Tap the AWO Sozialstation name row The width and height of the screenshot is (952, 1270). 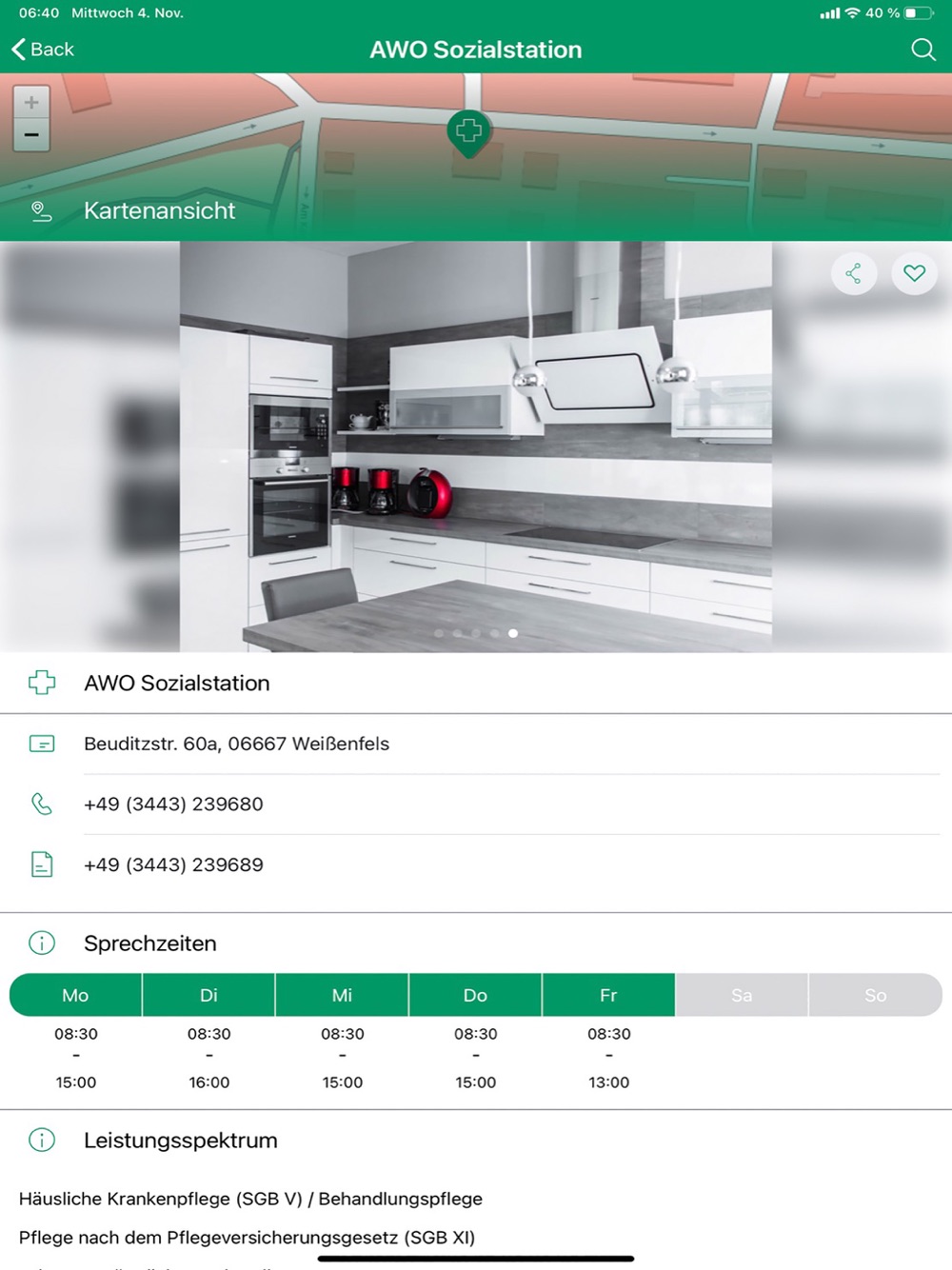click(x=476, y=683)
